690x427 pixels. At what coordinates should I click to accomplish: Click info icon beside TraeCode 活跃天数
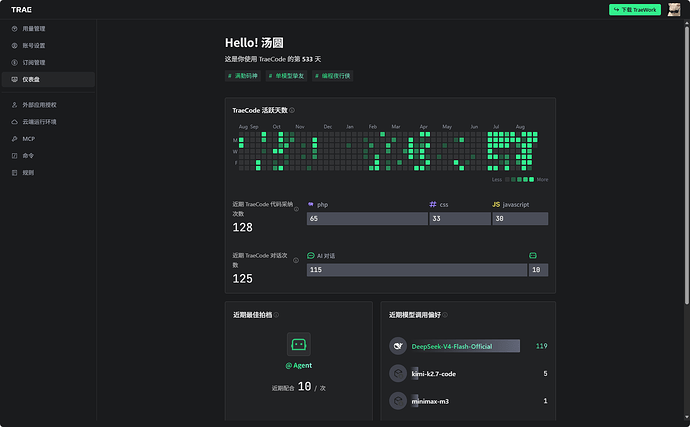tap(292, 110)
